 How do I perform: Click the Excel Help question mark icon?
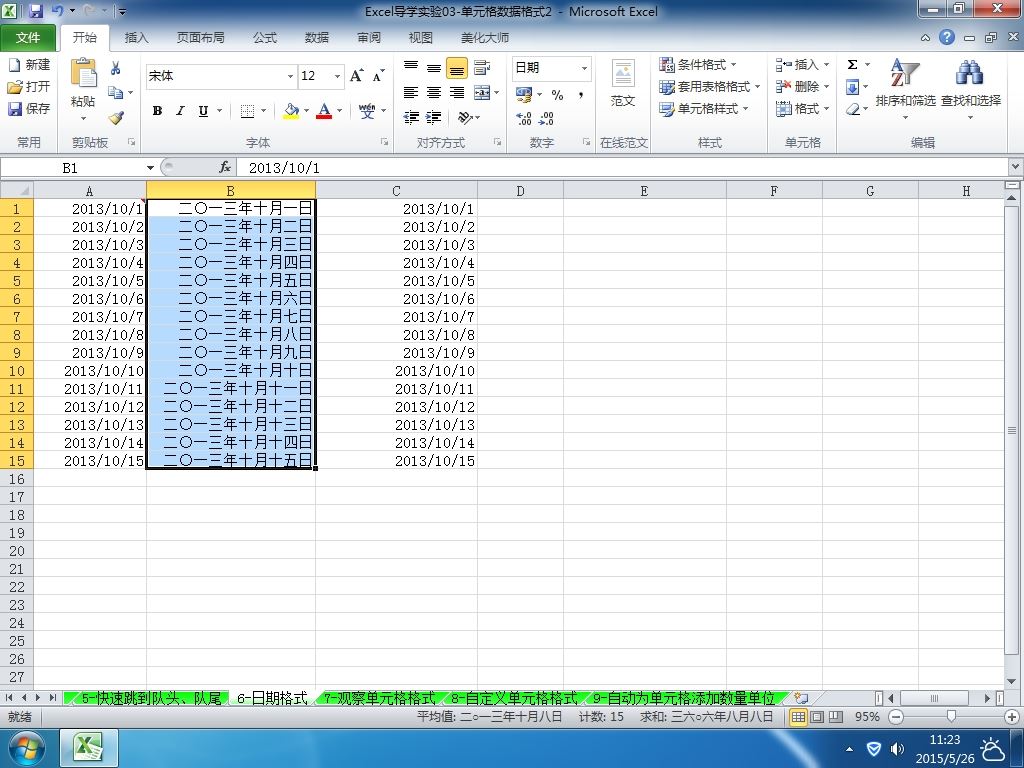click(x=947, y=37)
